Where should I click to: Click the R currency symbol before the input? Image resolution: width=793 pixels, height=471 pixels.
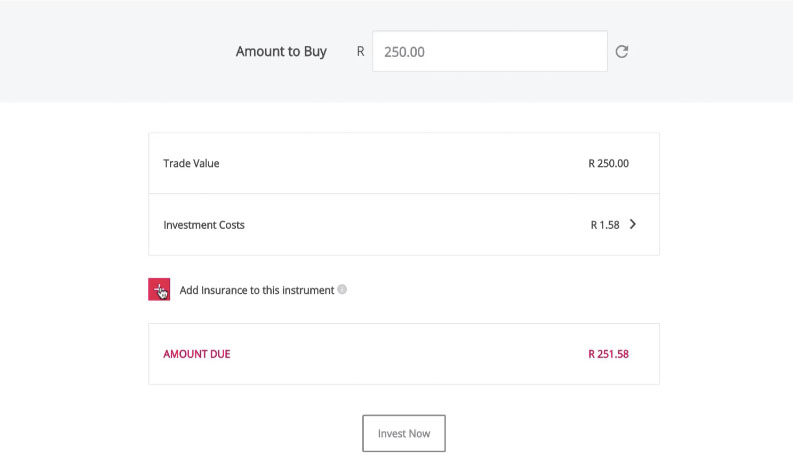click(x=360, y=52)
